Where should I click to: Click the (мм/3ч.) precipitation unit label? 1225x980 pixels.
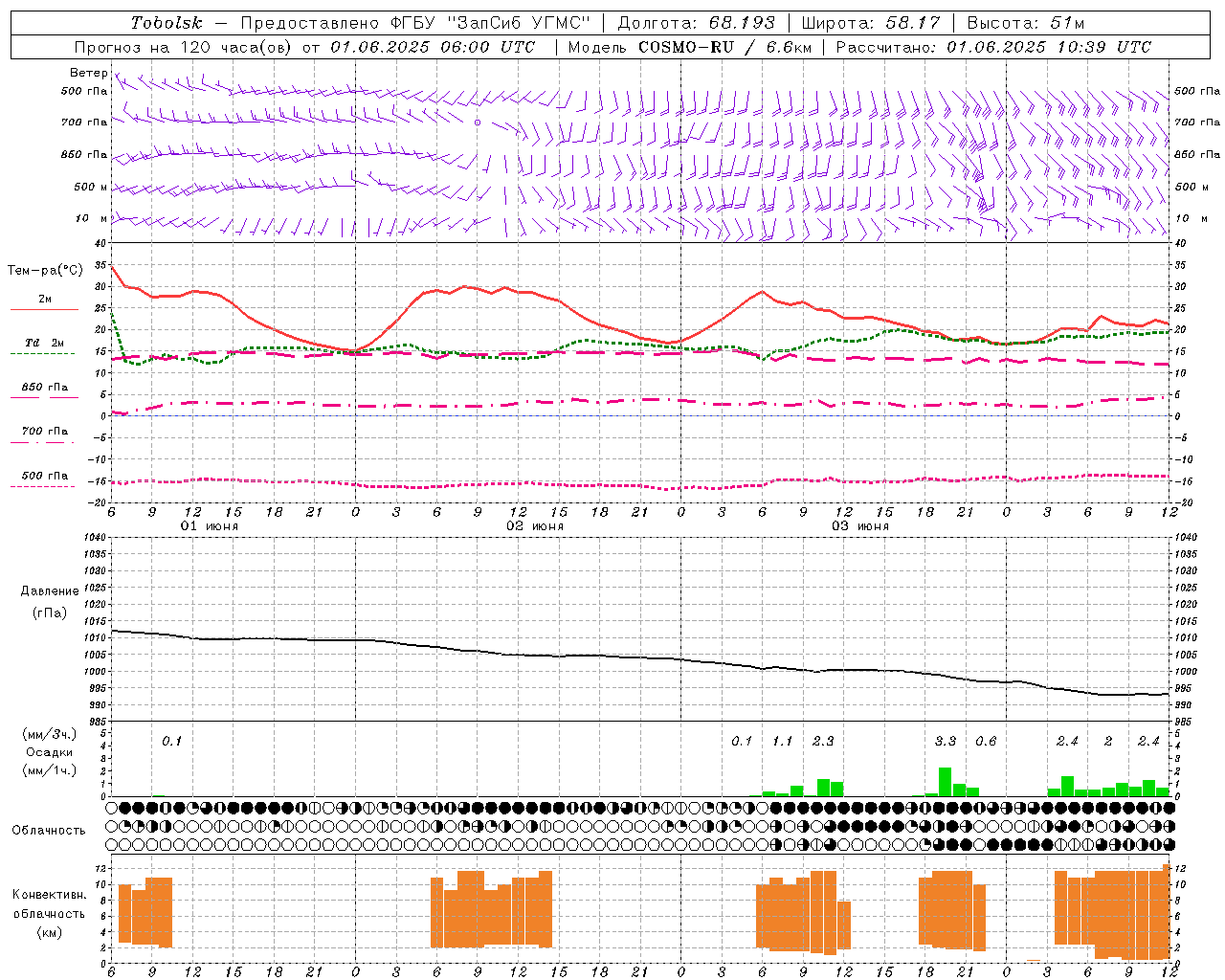click(x=50, y=734)
